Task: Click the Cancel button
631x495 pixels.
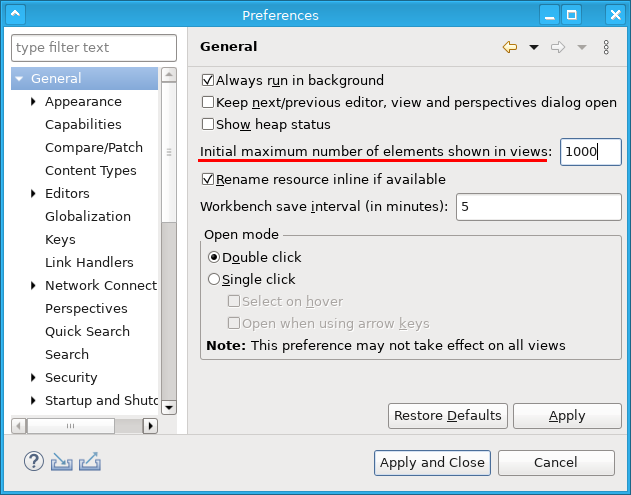Action: tap(556, 463)
